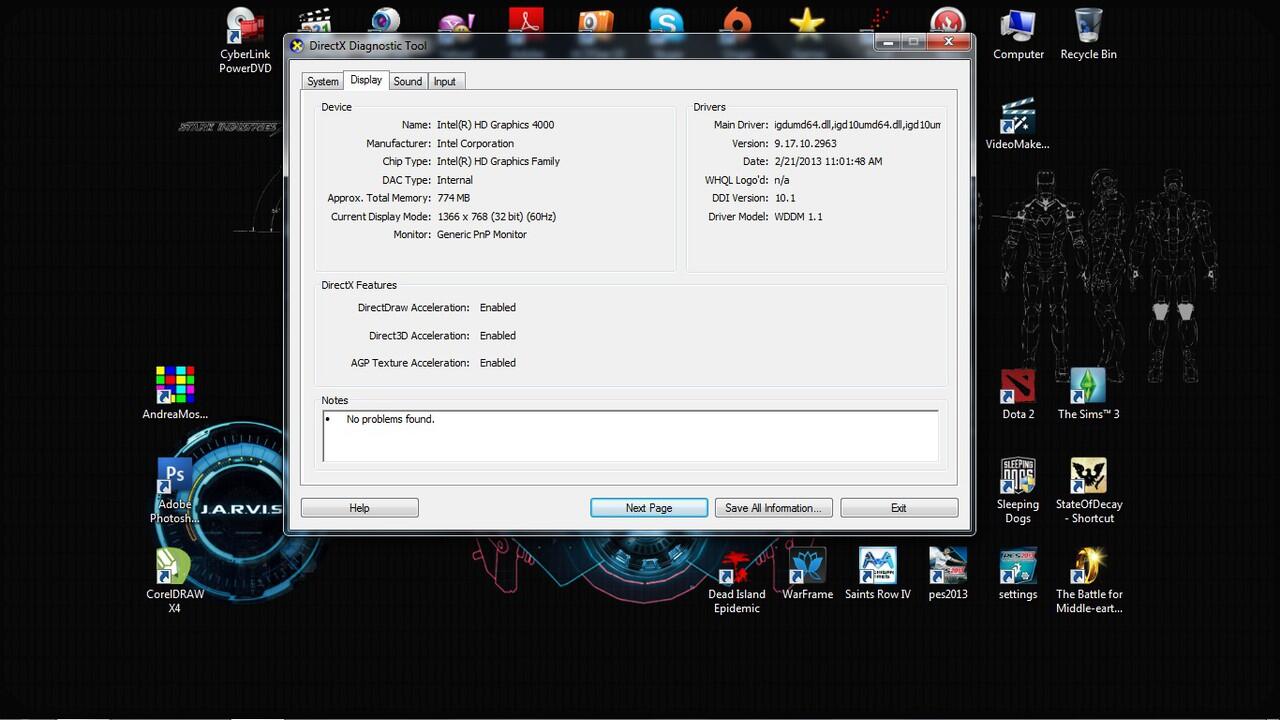The width and height of the screenshot is (1280, 720).
Task: Click the 'Intel(R) HD Graphics 4000' name value
Action: click(x=495, y=125)
